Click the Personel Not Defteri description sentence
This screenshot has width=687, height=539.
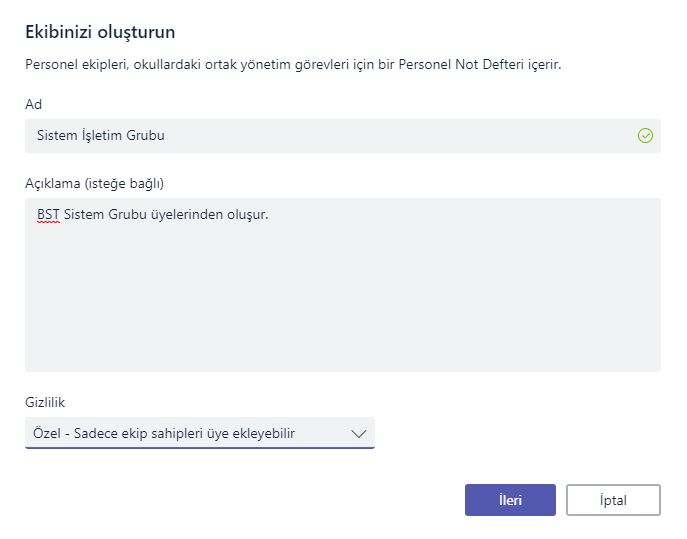(x=293, y=65)
